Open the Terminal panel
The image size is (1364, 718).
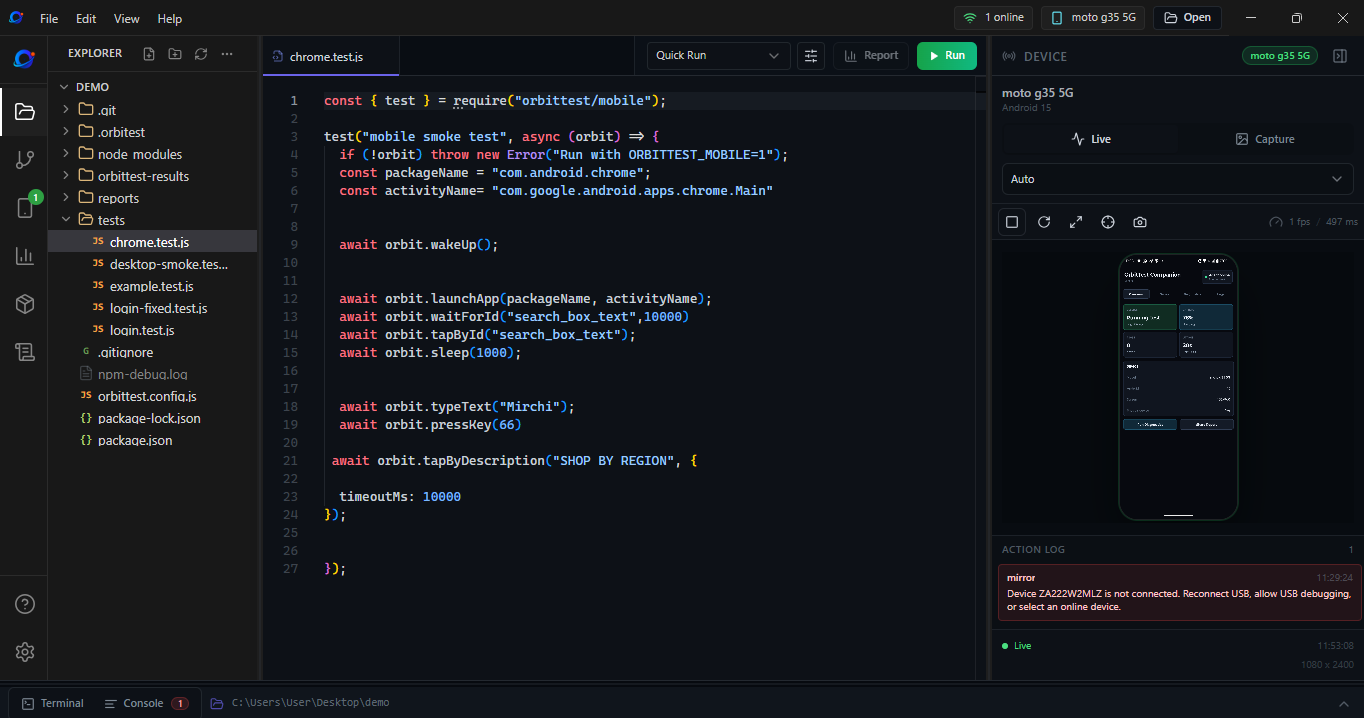point(53,703)
